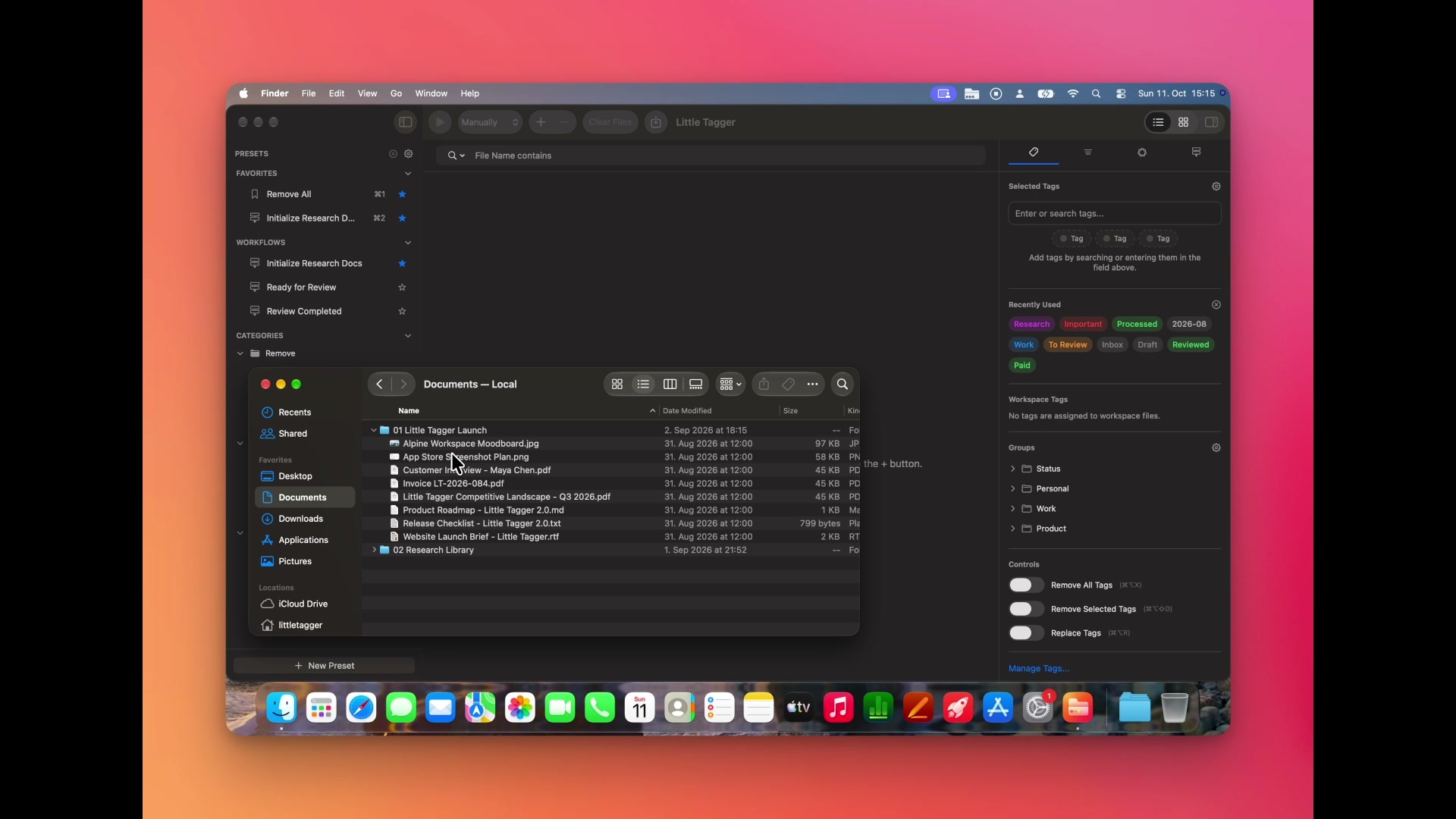The image size is (1456, 819).
Task: Collapse the Favorites presets section
Action: click(x=408, y=174)
